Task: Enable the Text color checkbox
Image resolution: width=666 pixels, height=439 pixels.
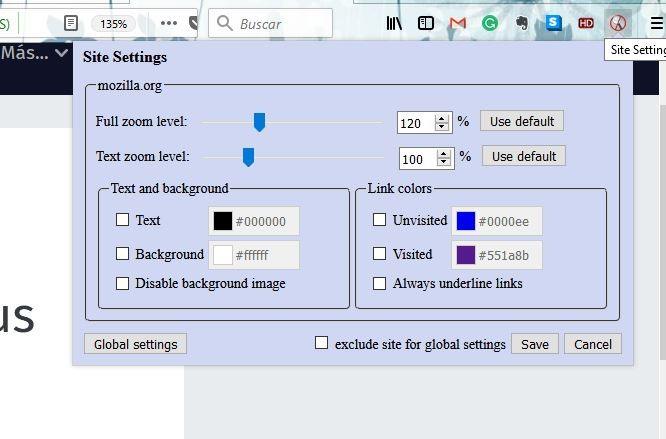Action: [123, 220]
